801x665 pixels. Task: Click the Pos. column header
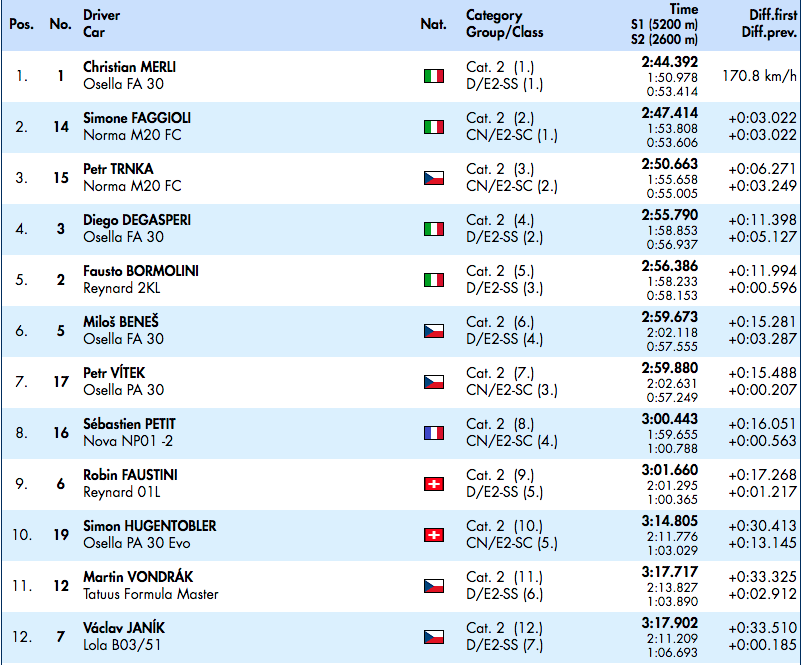(21, 24)
